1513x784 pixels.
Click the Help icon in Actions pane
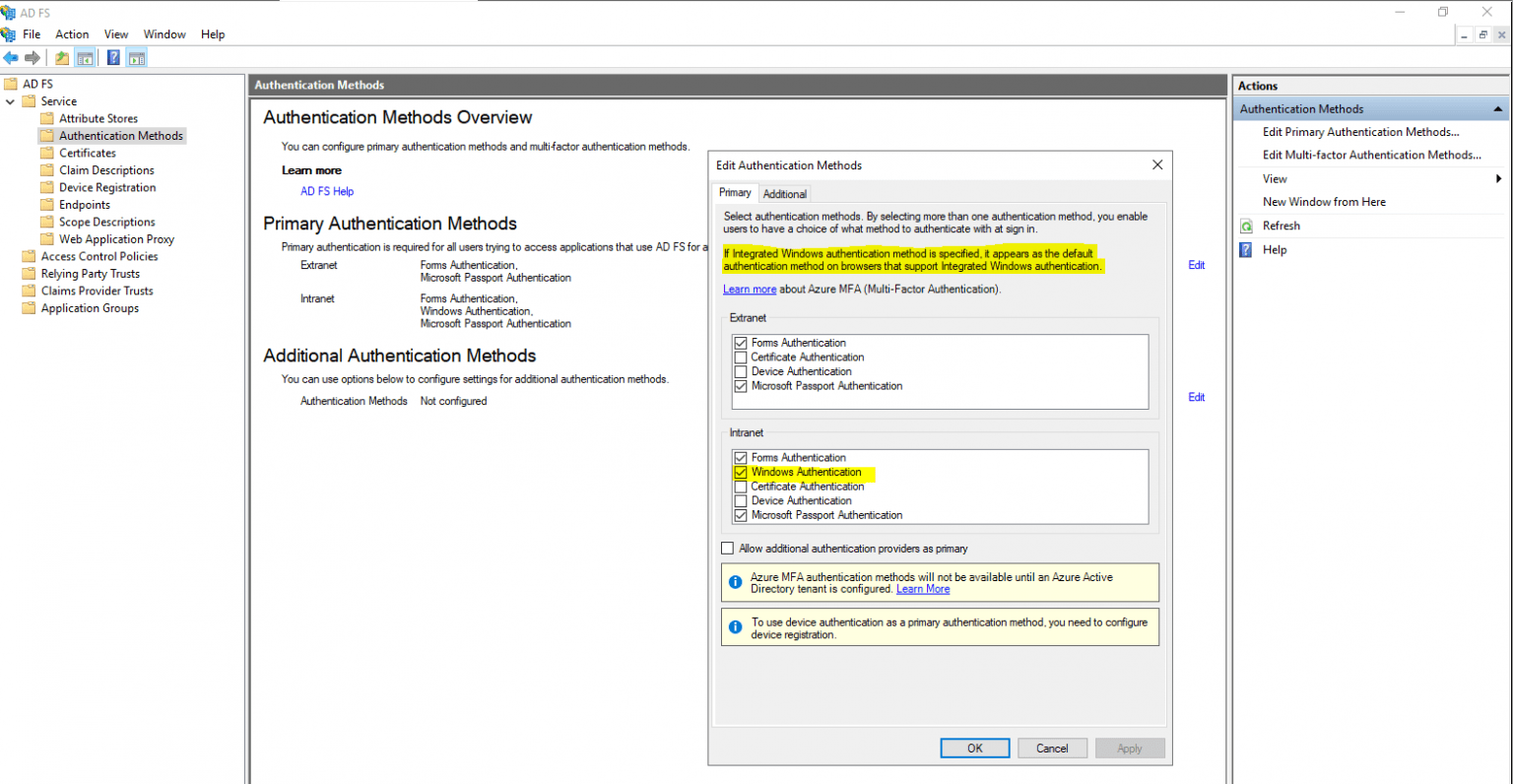tap(1247, 249)
